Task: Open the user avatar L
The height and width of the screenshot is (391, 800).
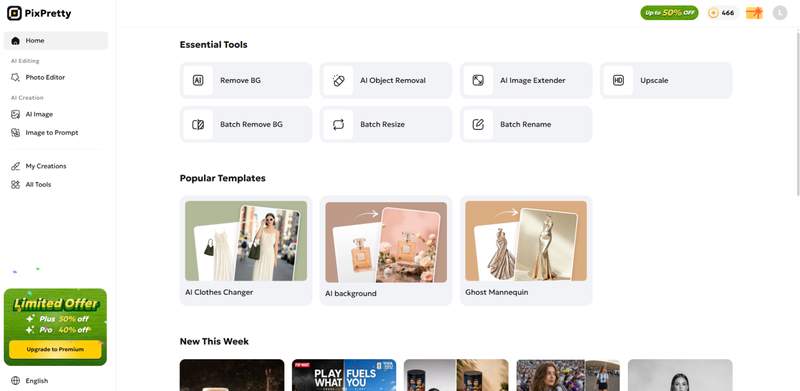Action: coord(780,13)
